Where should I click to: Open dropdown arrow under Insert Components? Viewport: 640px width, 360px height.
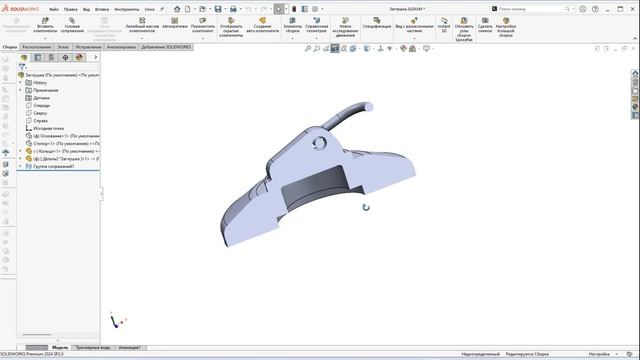pos(45,38)
